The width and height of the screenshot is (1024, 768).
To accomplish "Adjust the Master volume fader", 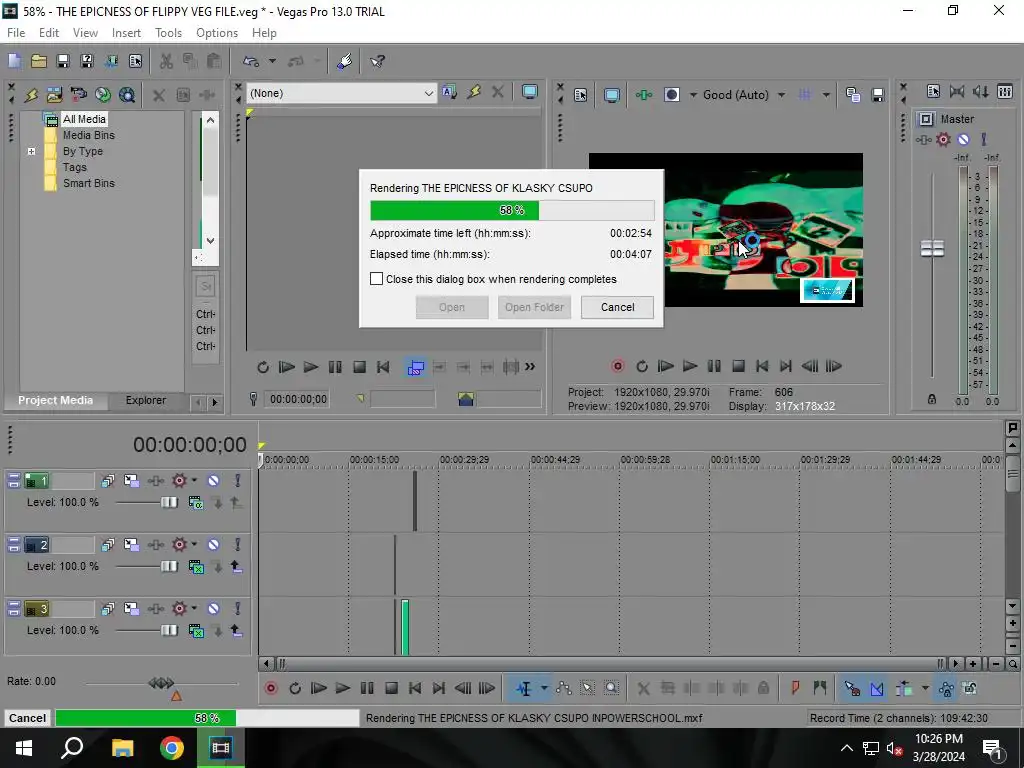I will (x=932, y=248).
